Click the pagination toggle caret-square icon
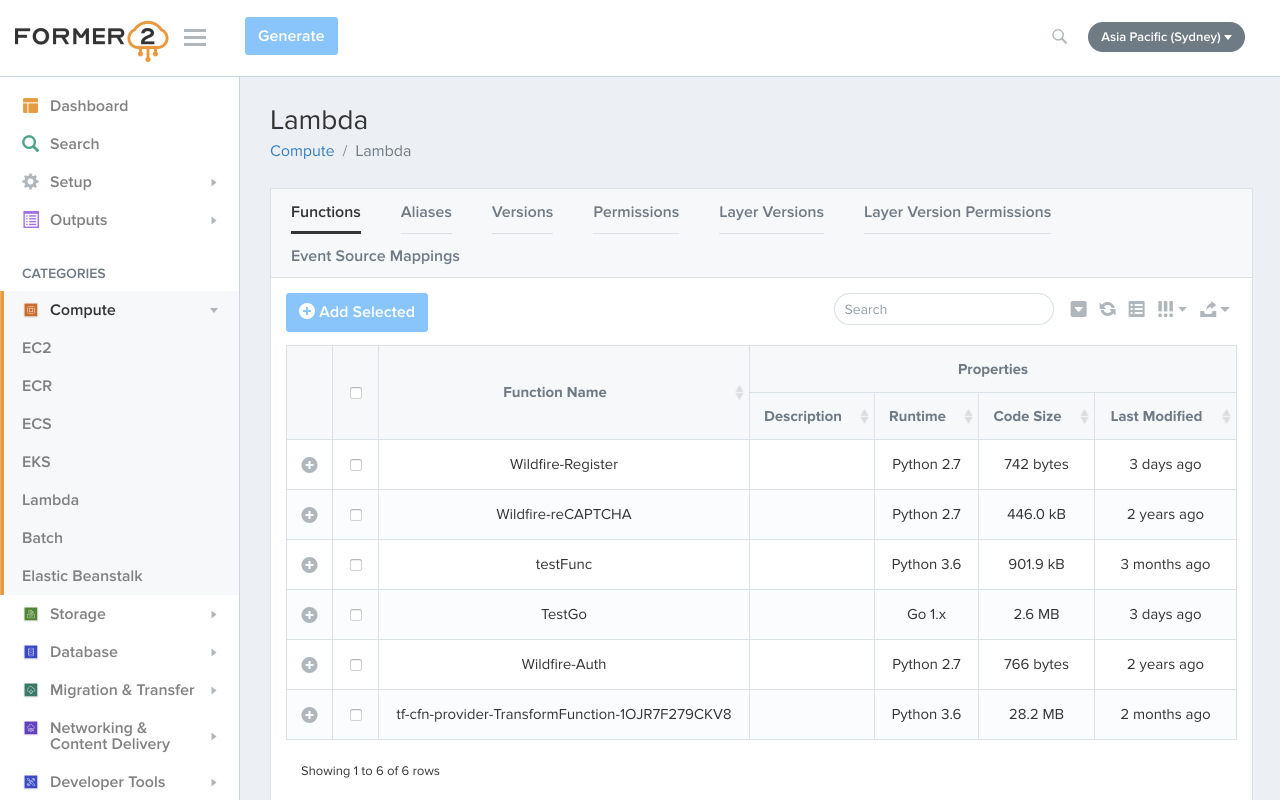This screenshot has height=800, width=1280. (1078, 310)
